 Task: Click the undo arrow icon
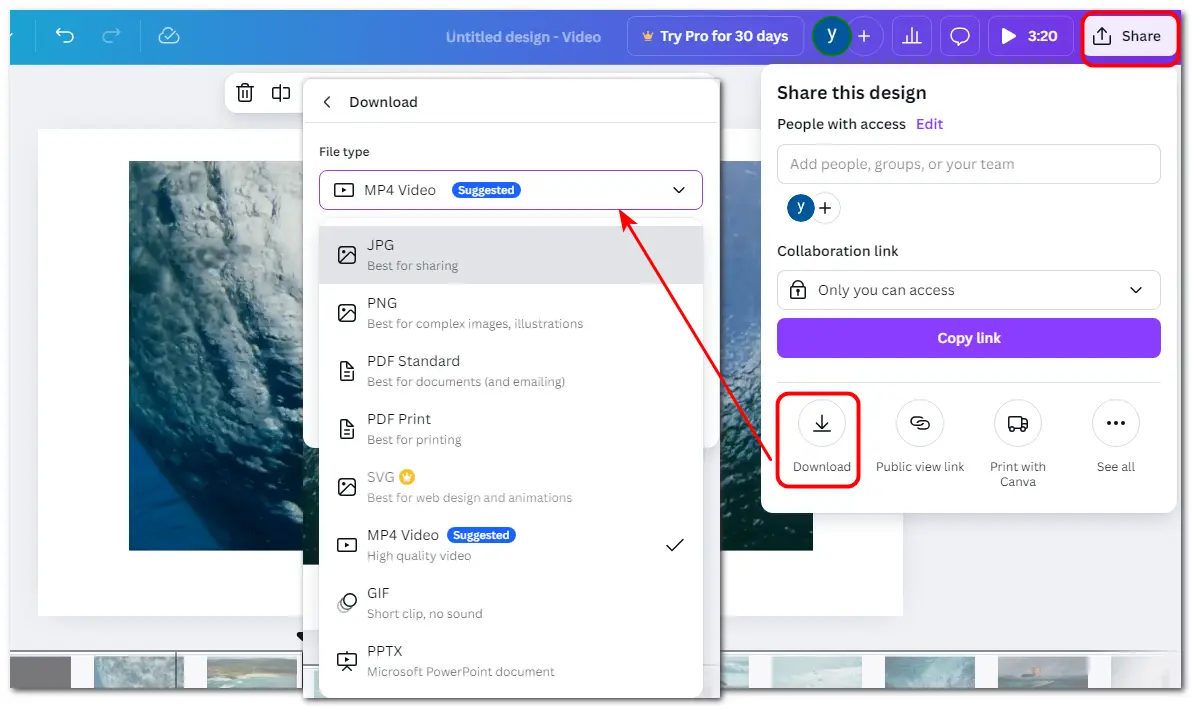(x=65, y=36)
